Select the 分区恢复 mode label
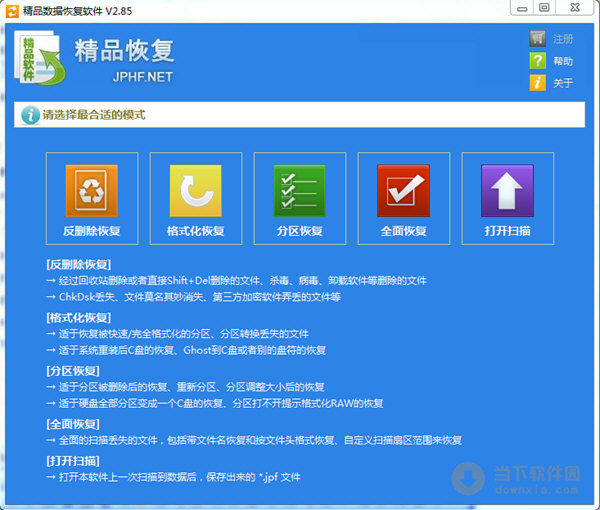Viewport: 600px width, 510px height. point(300,231)
